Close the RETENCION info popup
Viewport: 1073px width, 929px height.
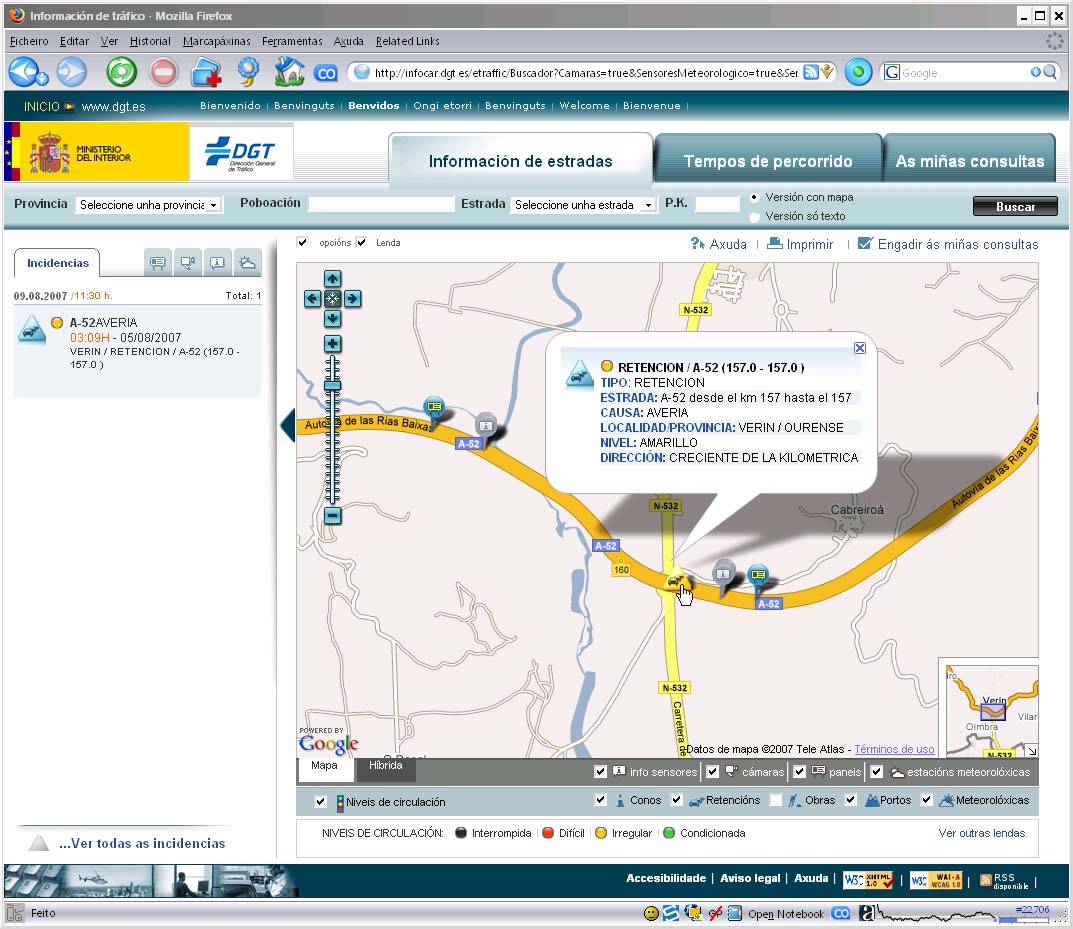pyautogui.click(x=860, y=348)
